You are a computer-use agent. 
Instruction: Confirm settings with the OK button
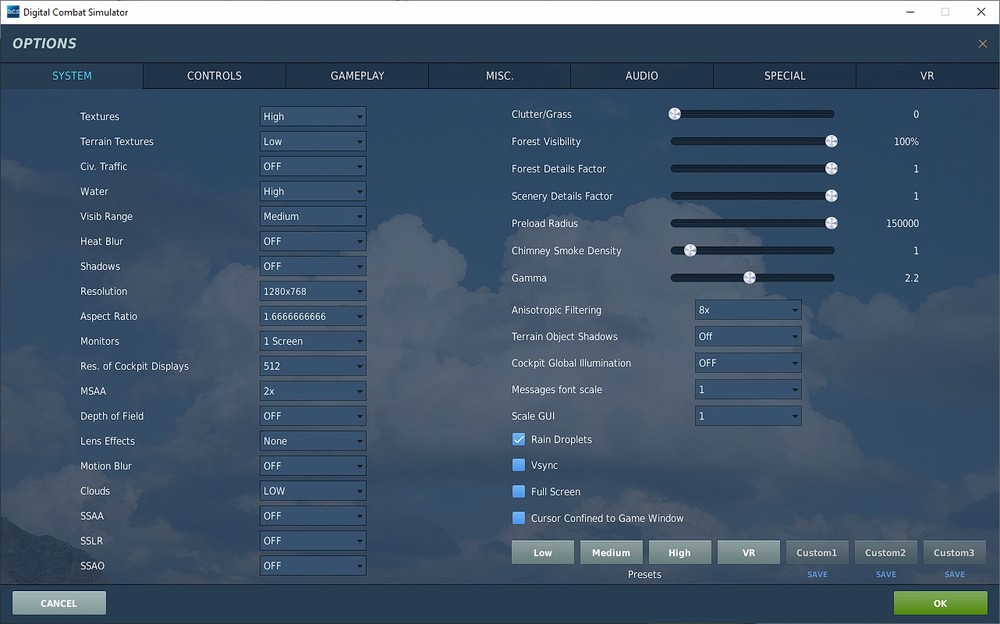point(939,603)
